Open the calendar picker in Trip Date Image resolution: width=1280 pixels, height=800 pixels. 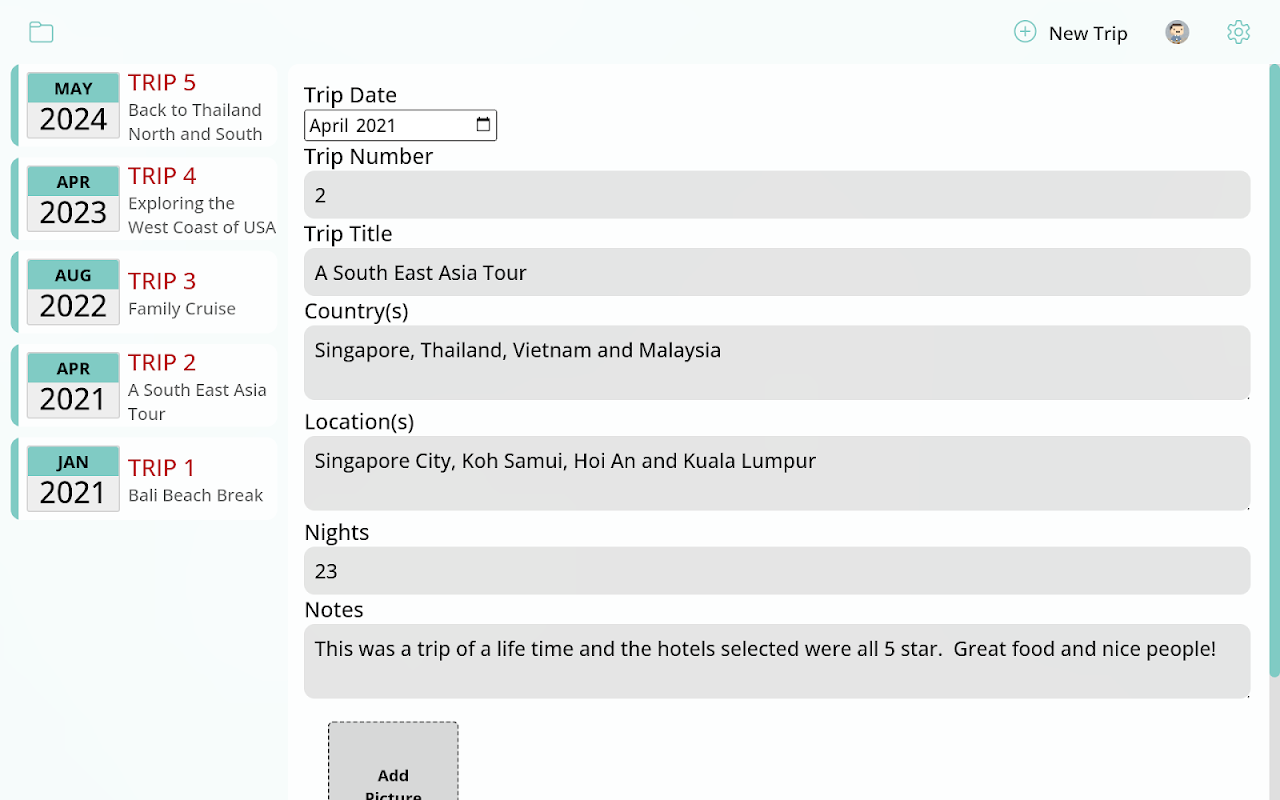[483, 125]
